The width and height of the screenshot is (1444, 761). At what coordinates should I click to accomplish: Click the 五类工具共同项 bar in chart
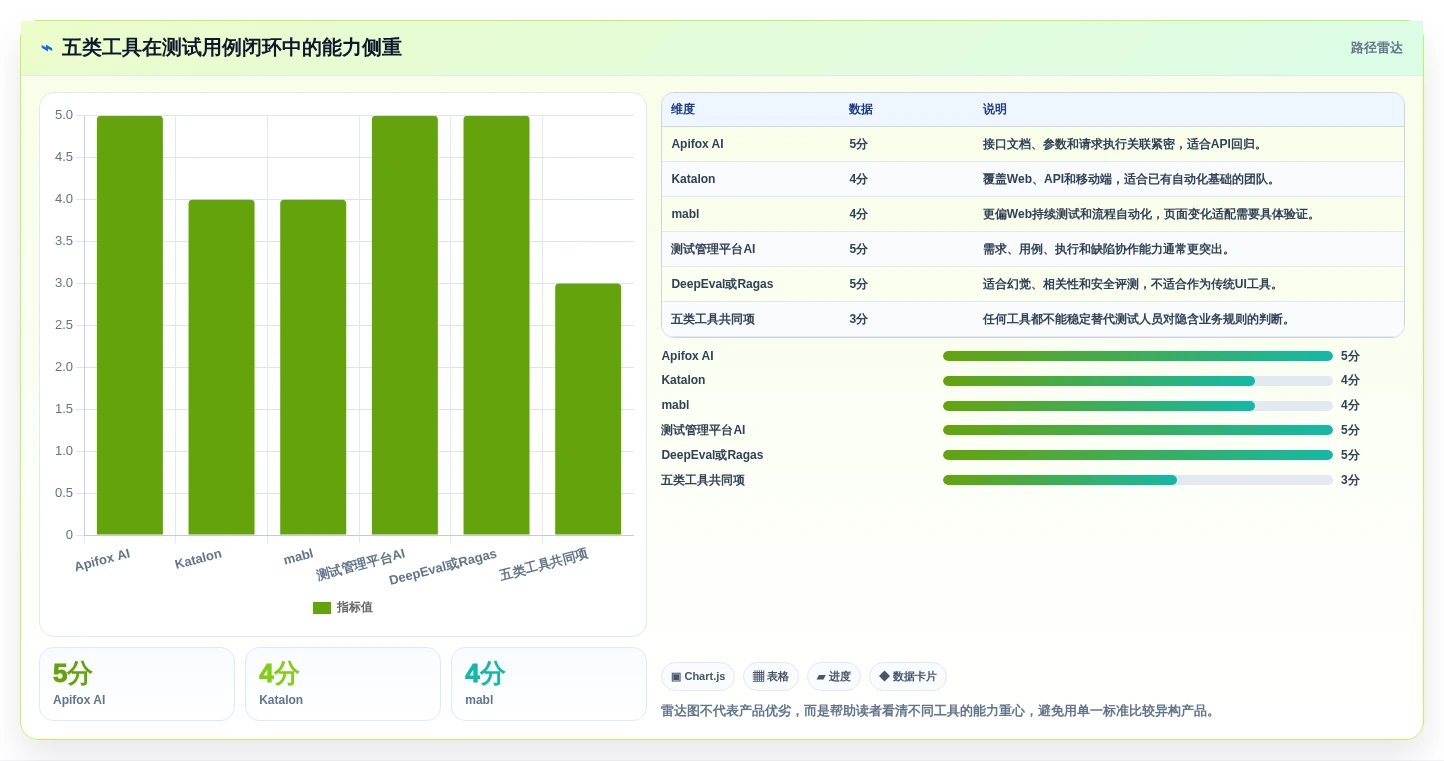pos(588,409)
